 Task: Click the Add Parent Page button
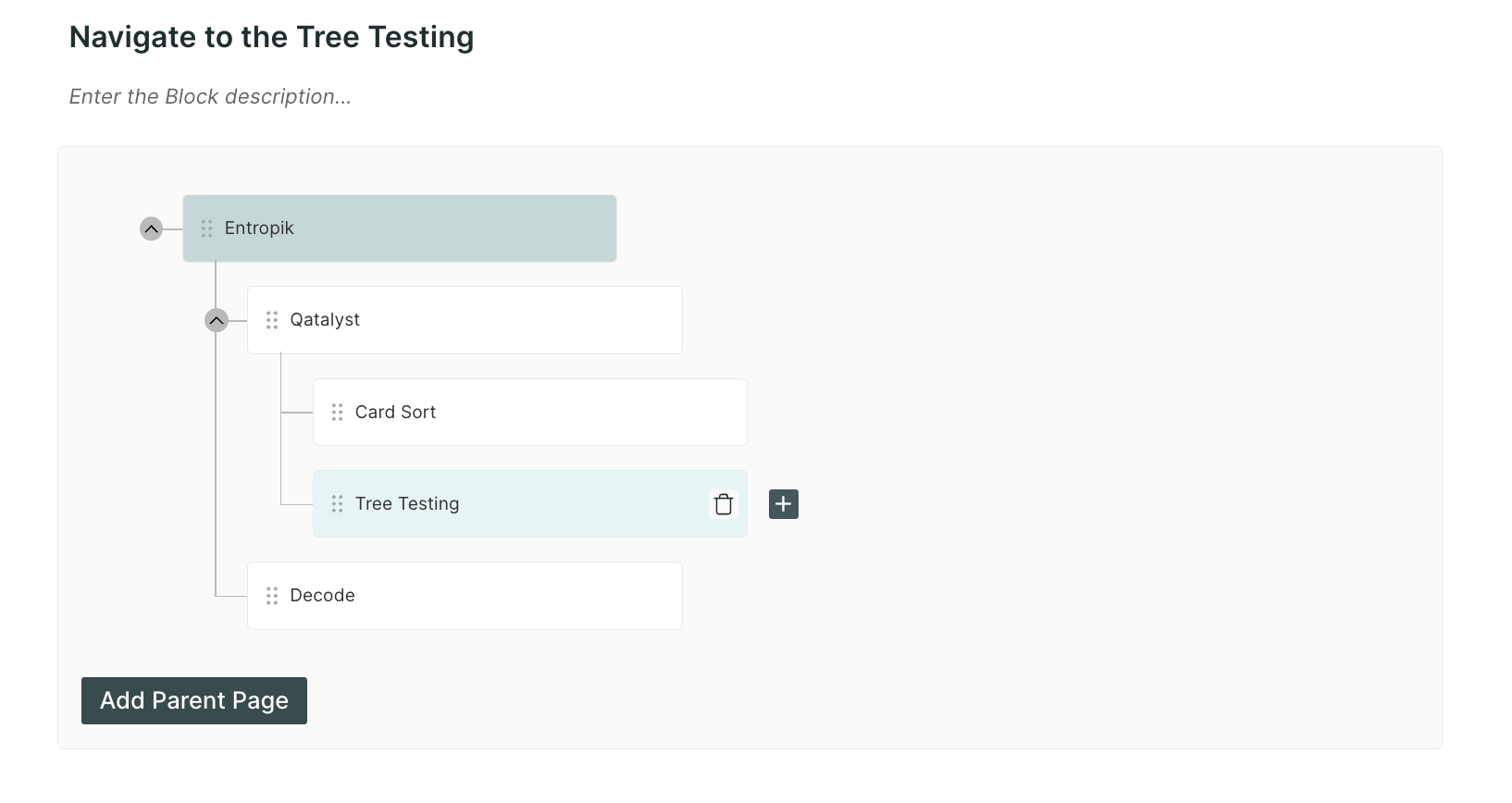coord(194,701)
